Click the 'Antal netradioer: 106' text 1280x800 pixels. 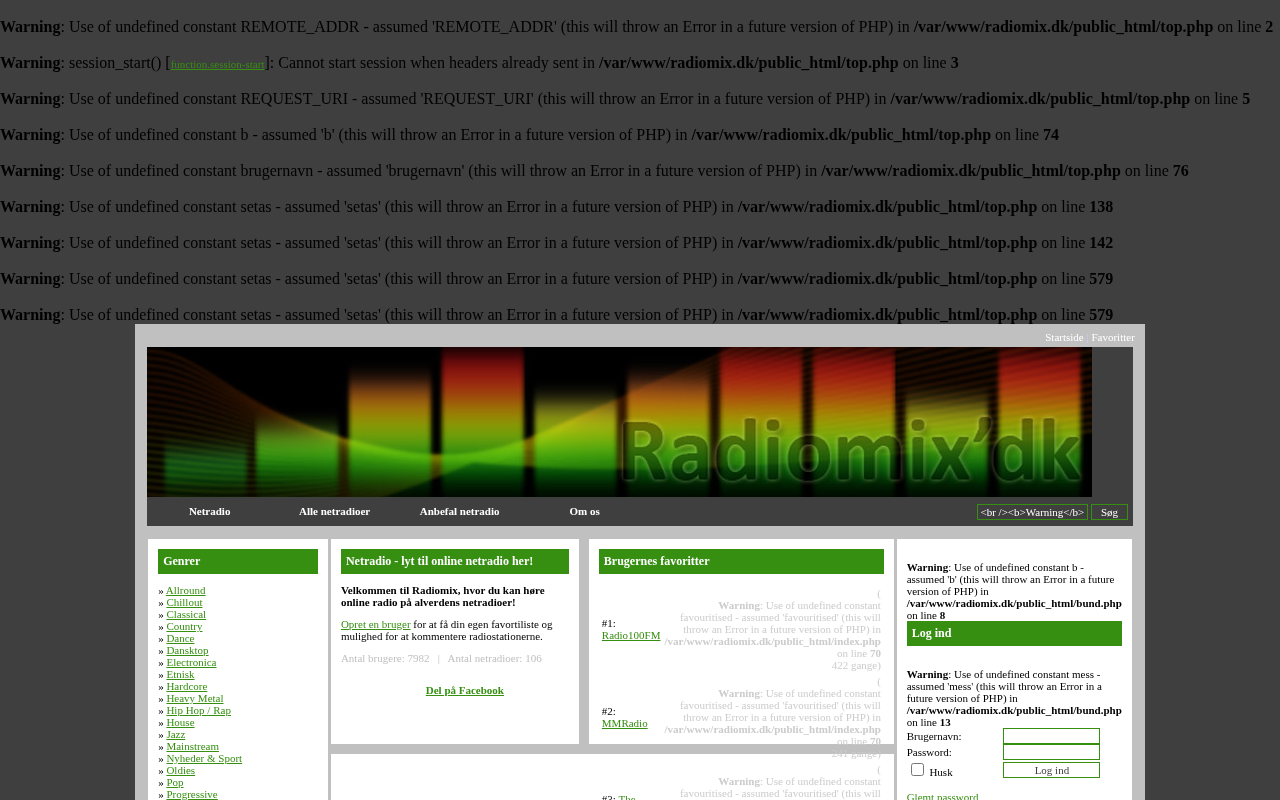495,659
